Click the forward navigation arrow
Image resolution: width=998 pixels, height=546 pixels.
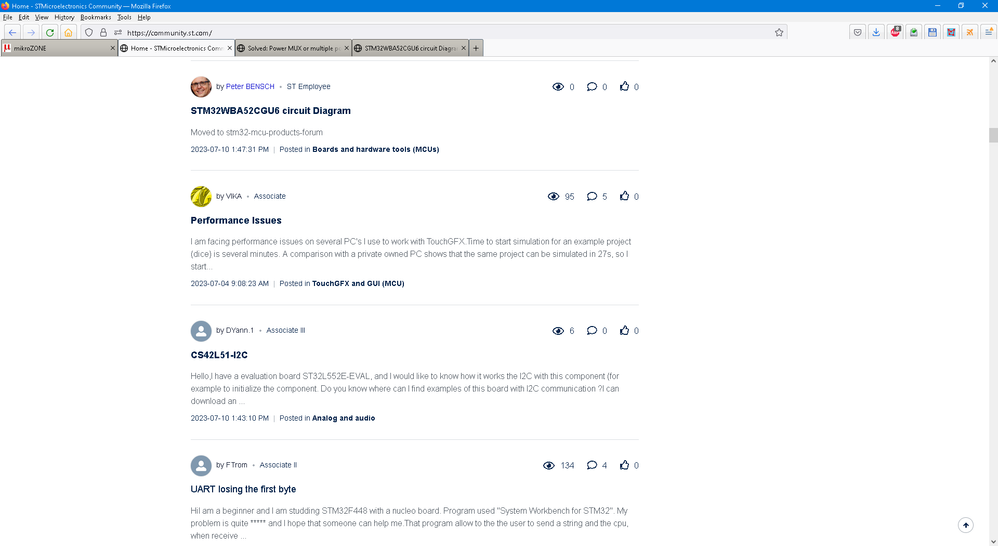pos(31,32)
